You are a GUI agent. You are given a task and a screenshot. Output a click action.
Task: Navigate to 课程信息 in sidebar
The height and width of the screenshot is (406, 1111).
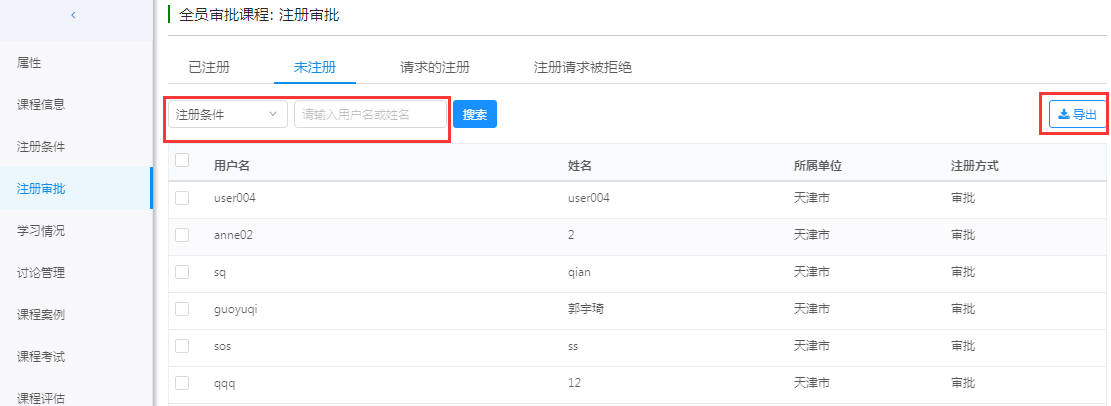point(41,104)
